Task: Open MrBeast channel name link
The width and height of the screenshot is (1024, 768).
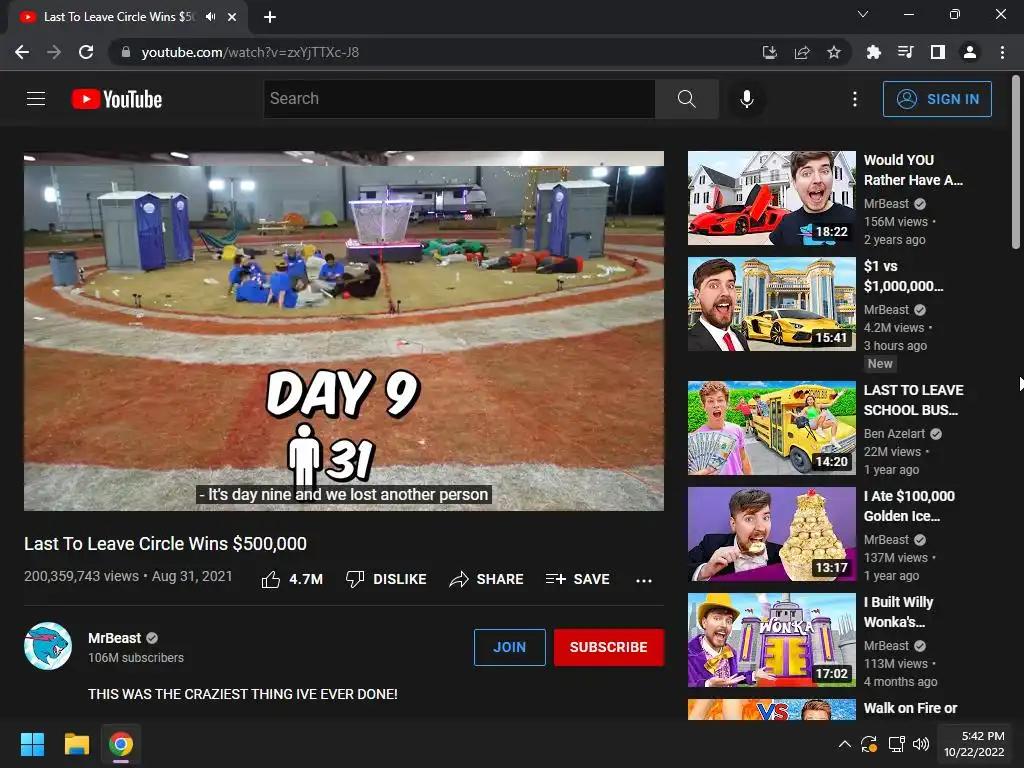Action: click(114, 638)
